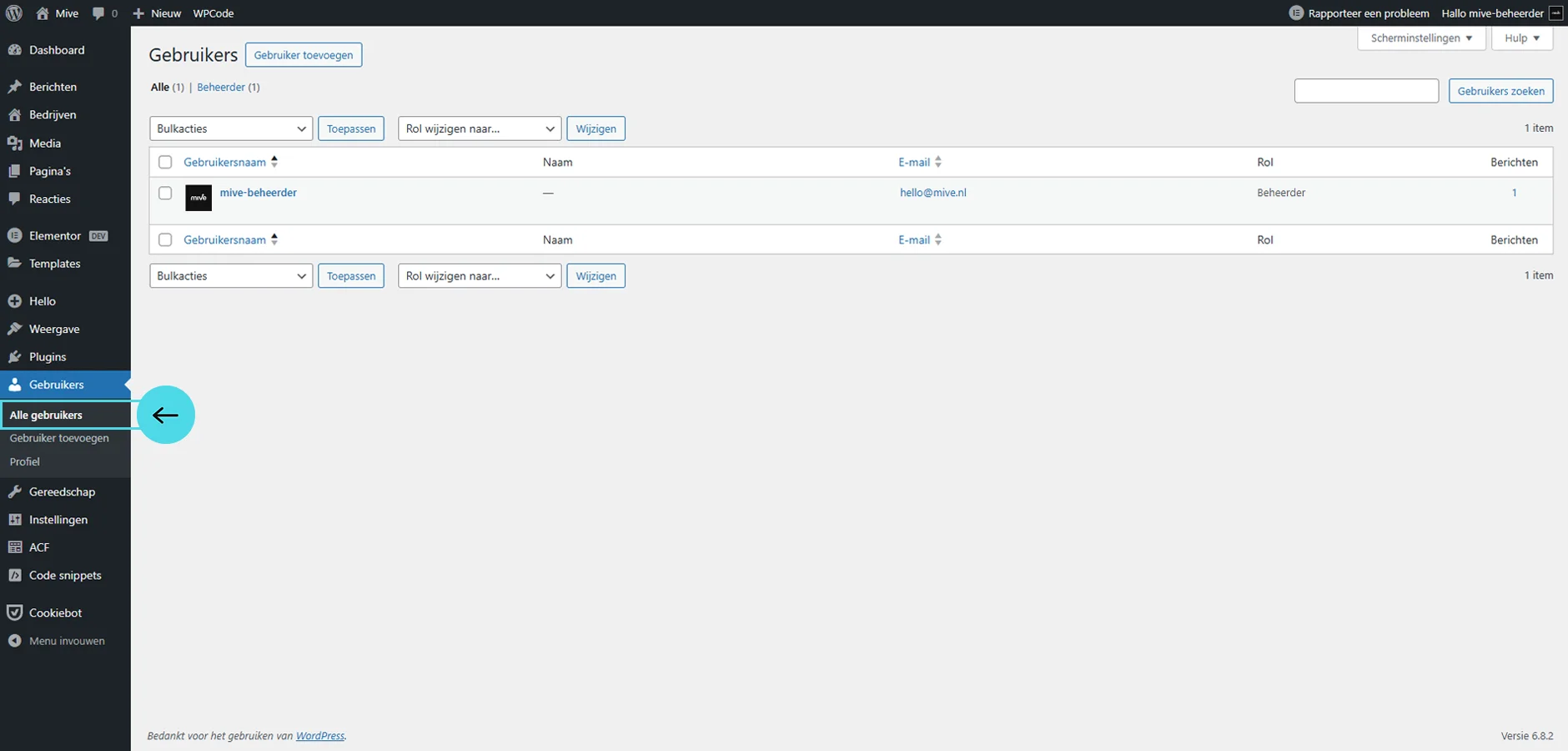Open the comments bubble icon in admin bar
The height and width of the screenshot is (751, 1568).
tap(99, 13)
